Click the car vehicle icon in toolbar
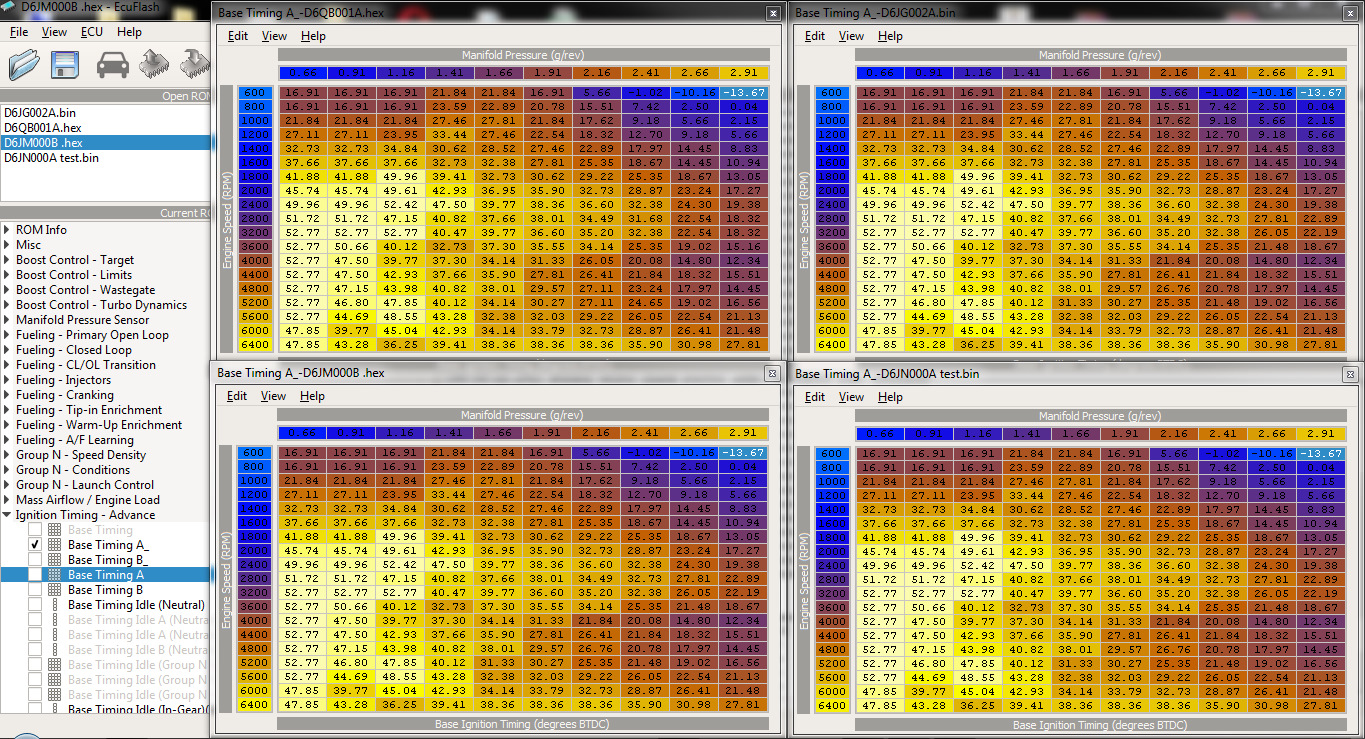 click(112, 65)
